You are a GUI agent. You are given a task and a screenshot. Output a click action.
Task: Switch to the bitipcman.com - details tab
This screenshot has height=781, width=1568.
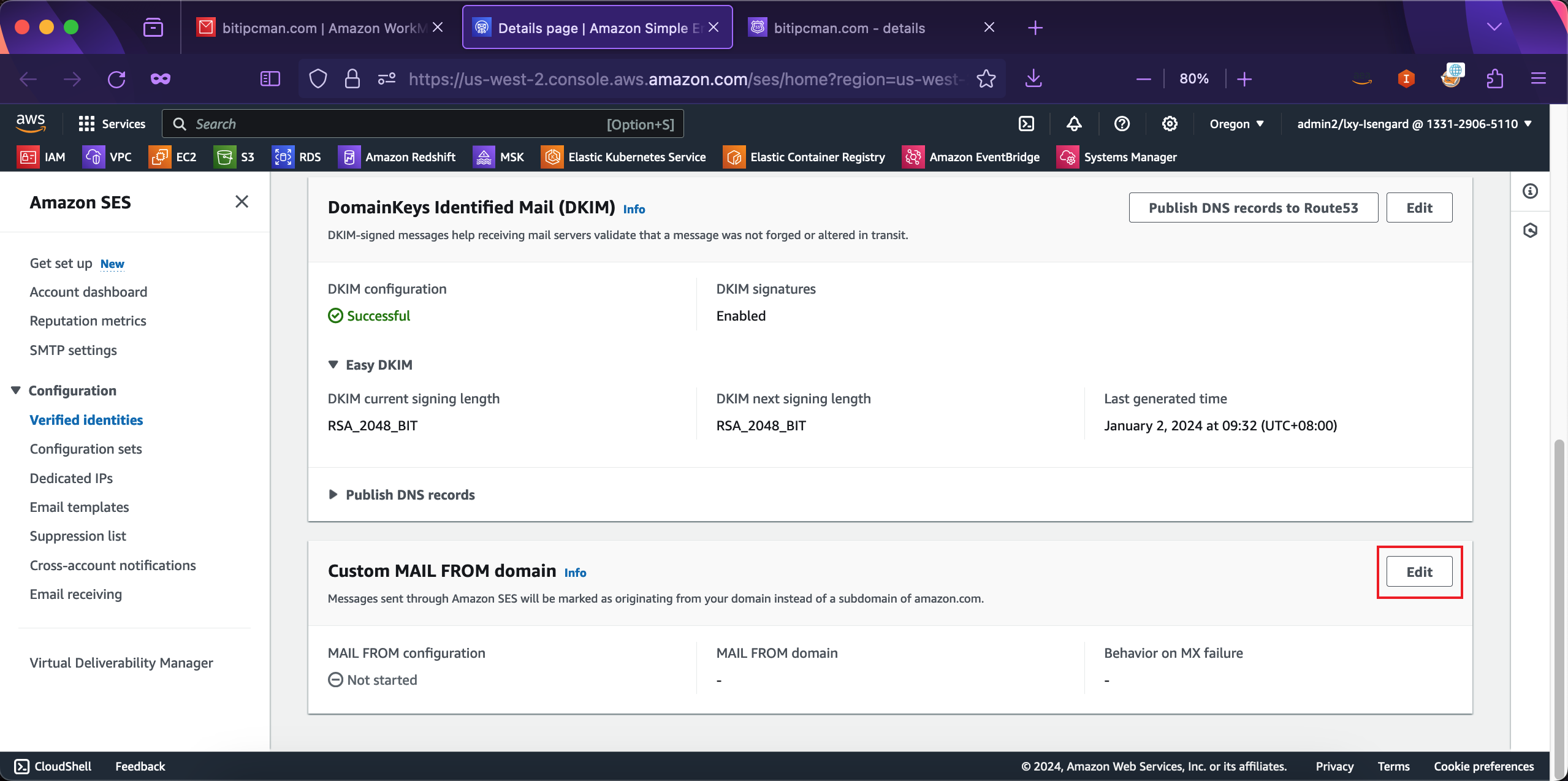point(872,28)
